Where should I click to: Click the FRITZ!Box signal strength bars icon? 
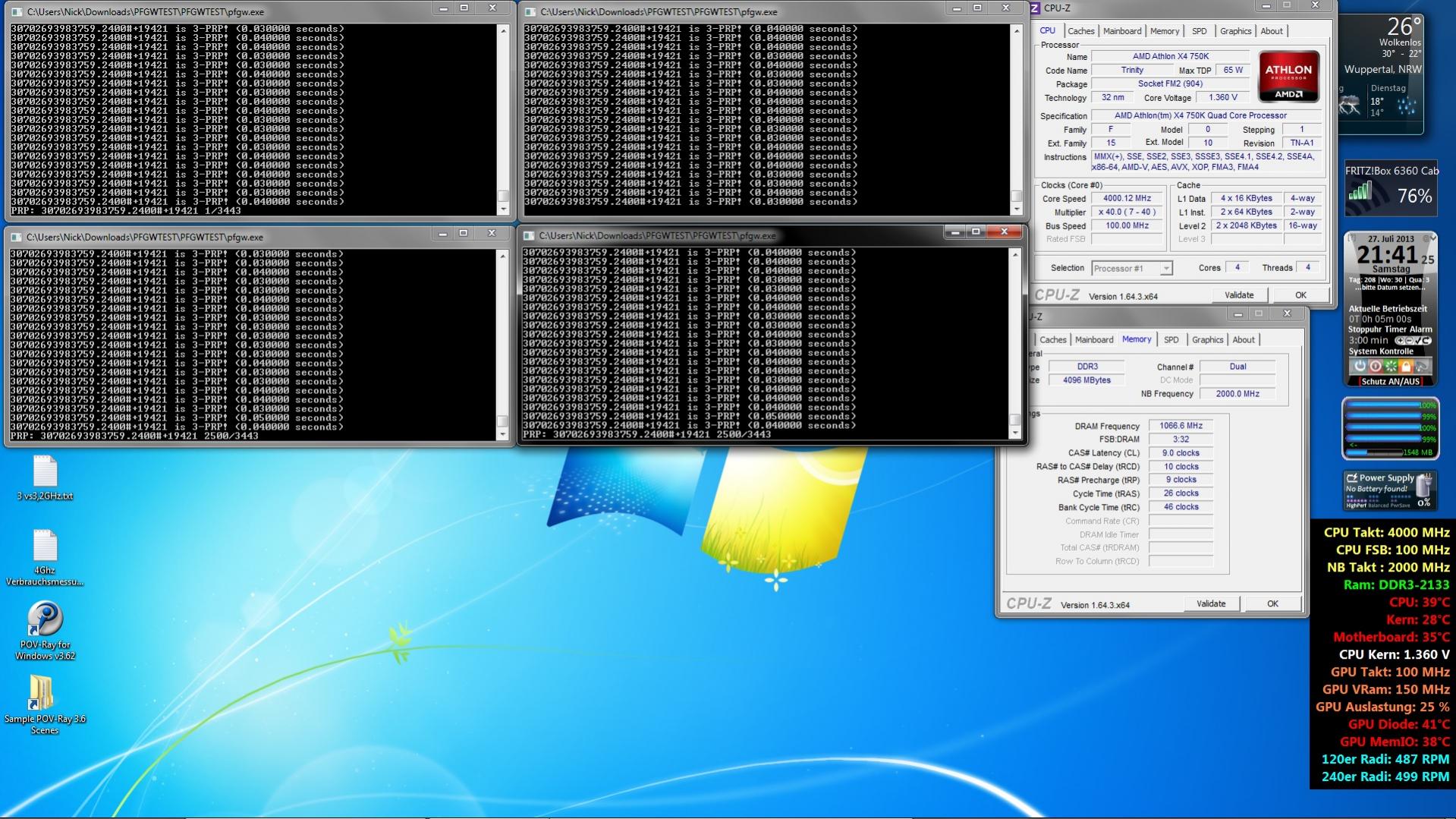1360,192
